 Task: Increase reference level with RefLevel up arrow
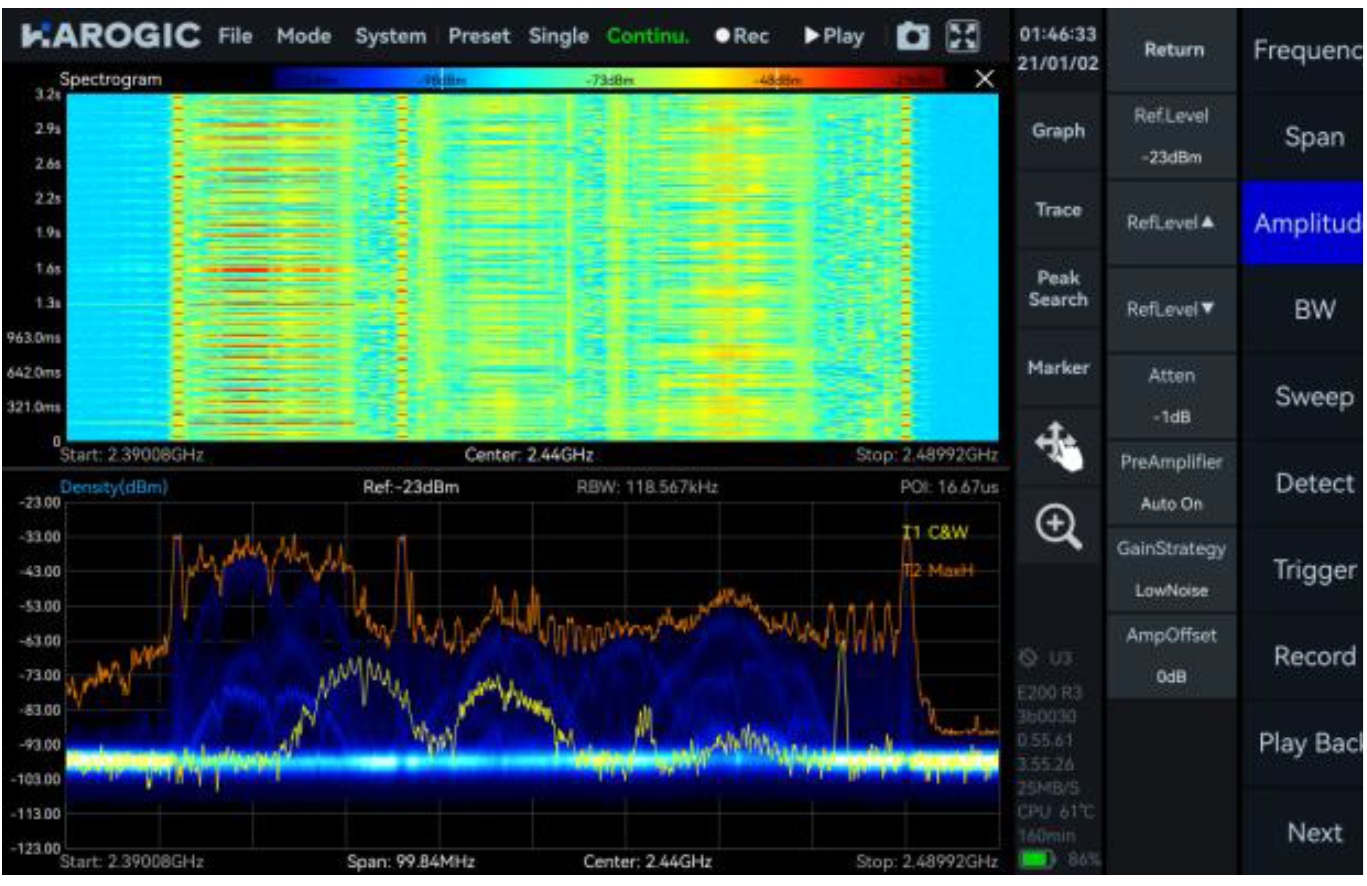click(x=1172, y=223)
